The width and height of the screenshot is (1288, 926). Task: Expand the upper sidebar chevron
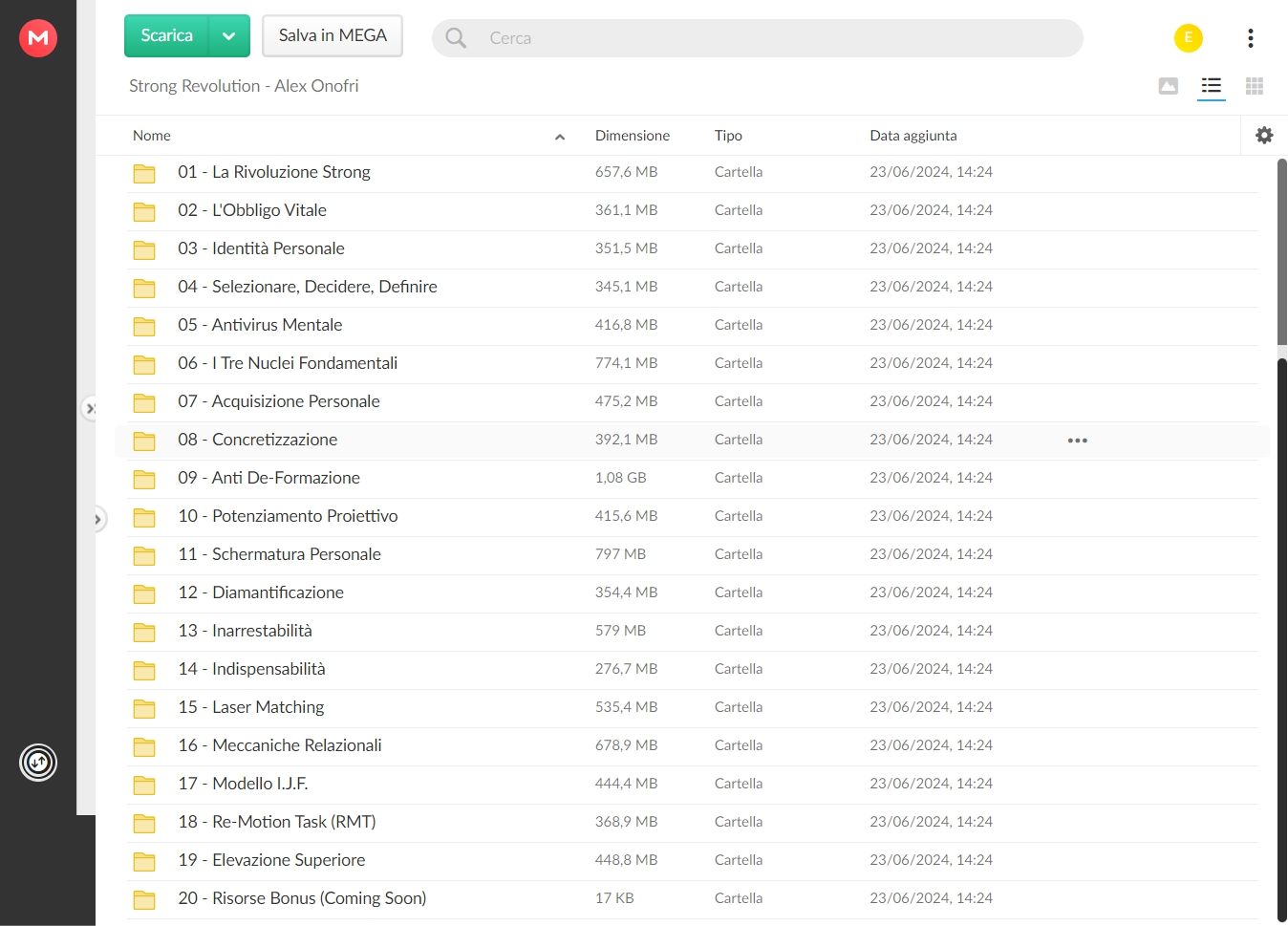90,408
